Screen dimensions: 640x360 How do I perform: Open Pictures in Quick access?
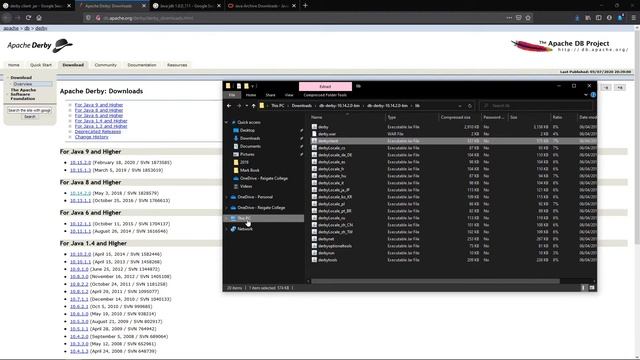pyautogui.click(x=247, y=154)
